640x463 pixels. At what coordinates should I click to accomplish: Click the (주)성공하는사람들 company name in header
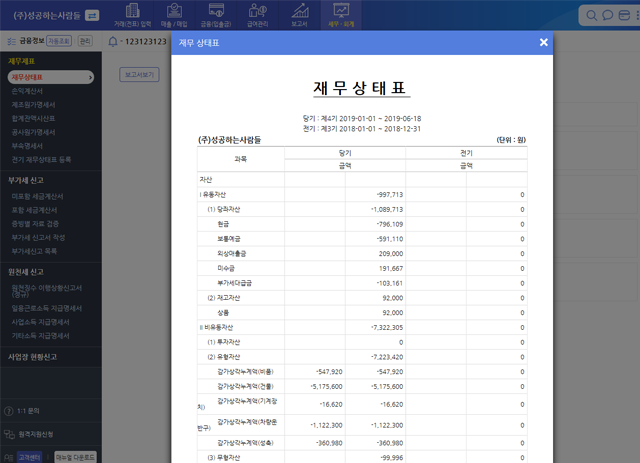pyautogui.click(x=47, y=16)
